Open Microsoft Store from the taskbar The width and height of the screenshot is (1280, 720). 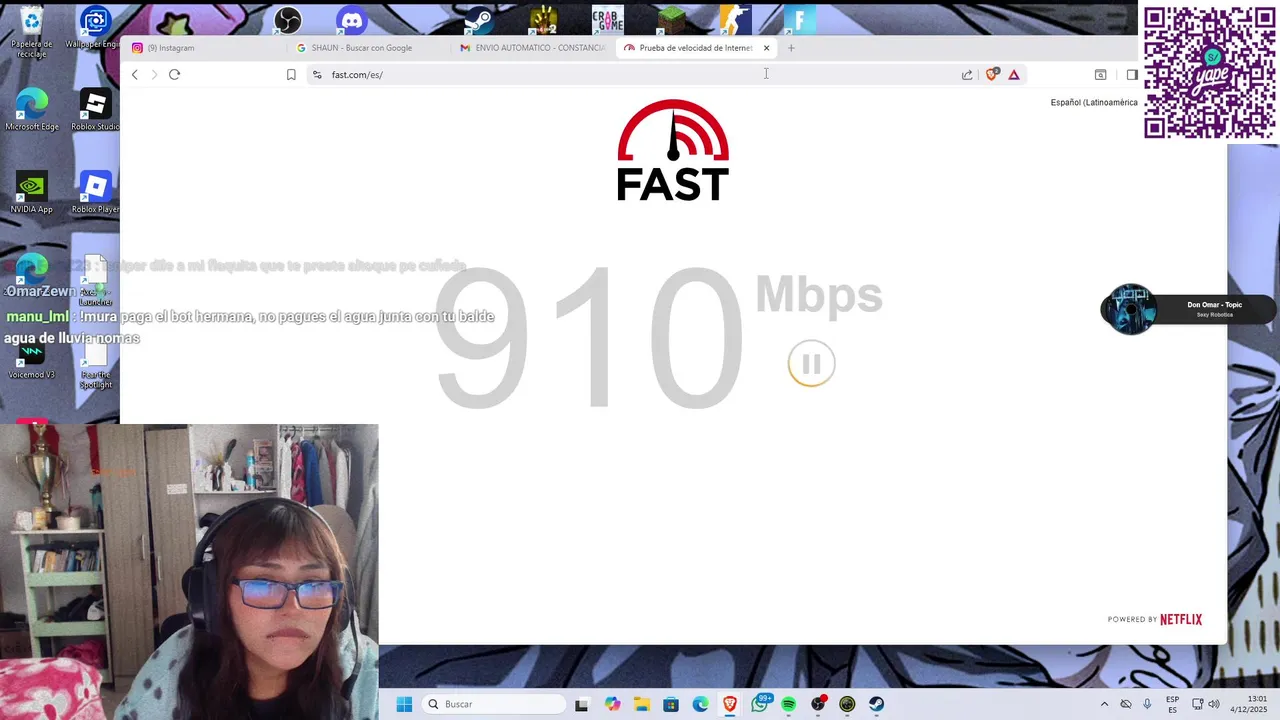click(x=671, y=704)
